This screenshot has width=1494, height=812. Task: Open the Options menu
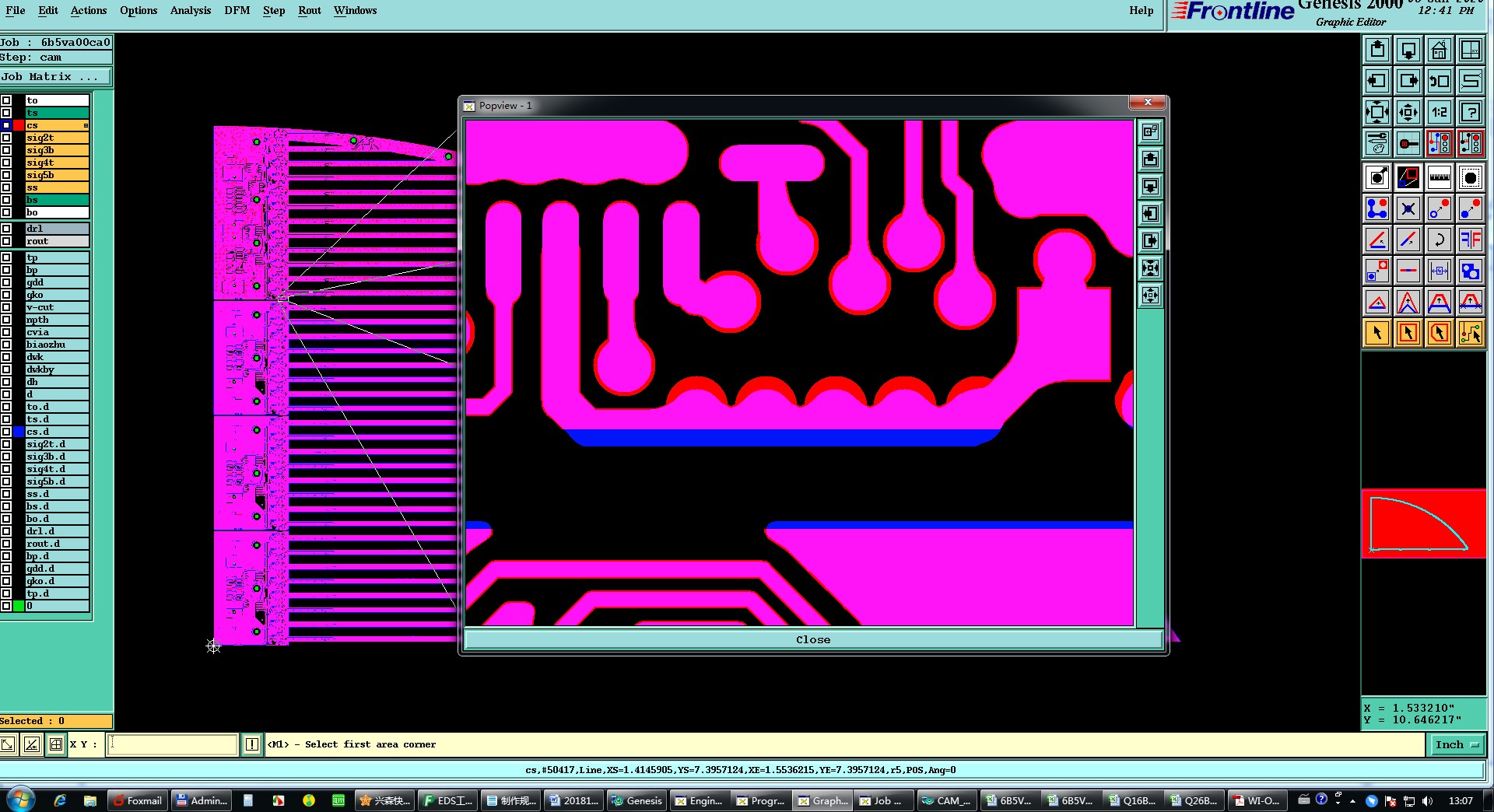[139, 10]
